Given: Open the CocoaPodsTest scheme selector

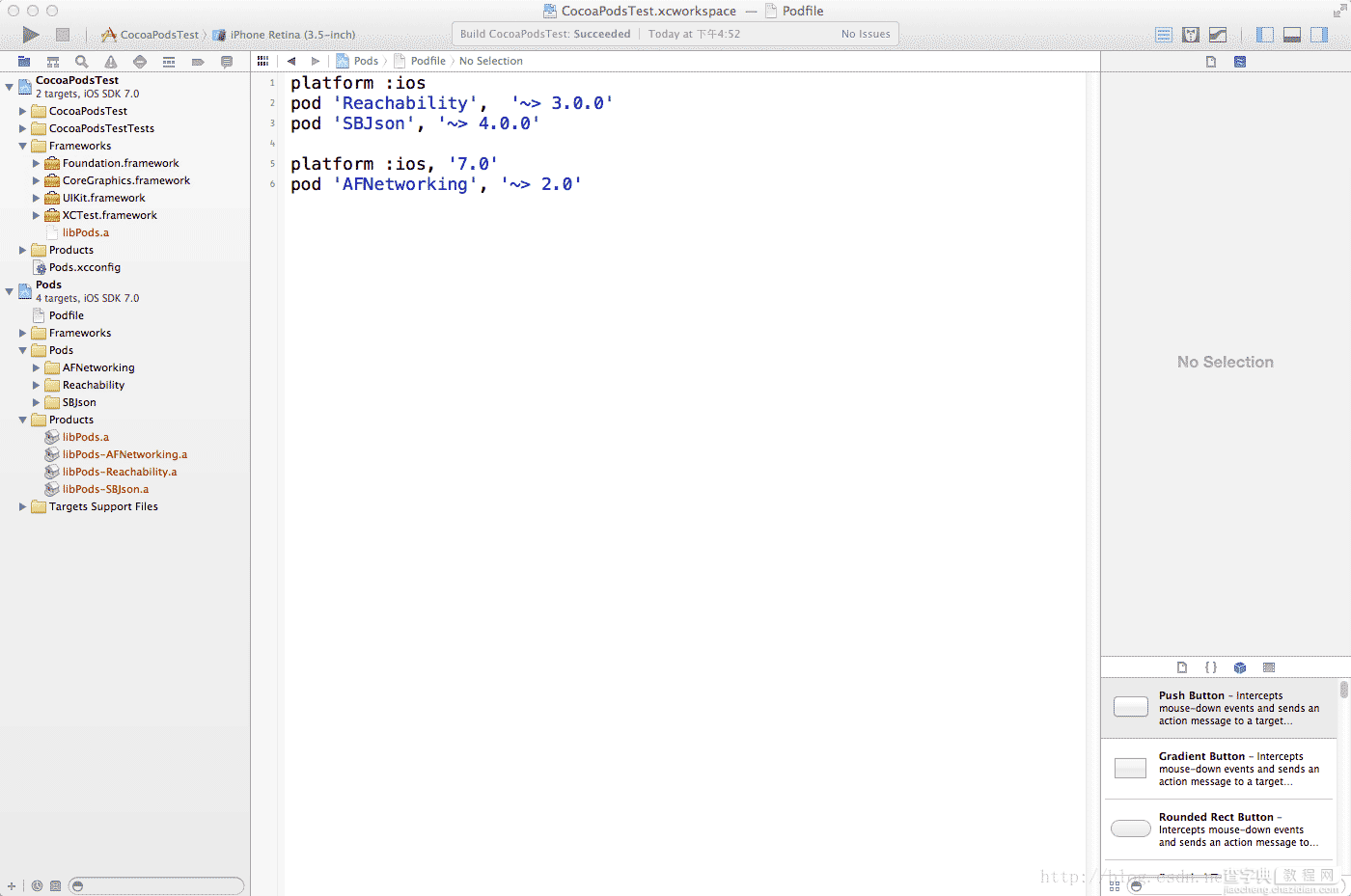Looking at the screenshot, I should pyautogui.click(x=150, y=35).
